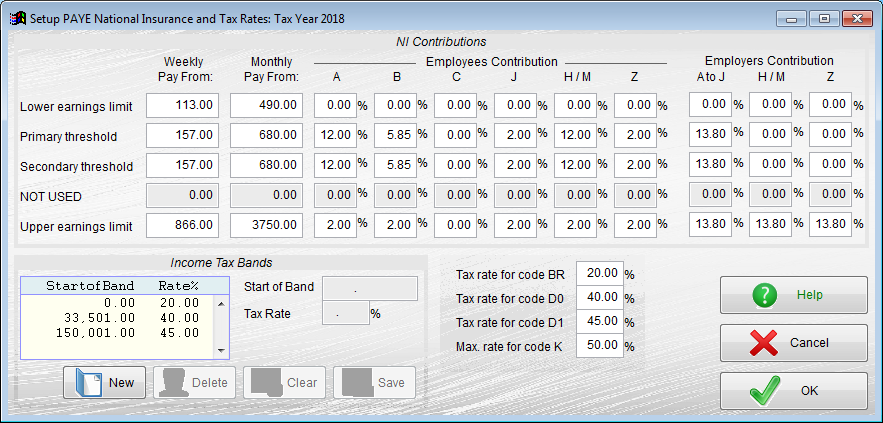Edit Secondary threshold weekly pay field
Screen dimensions: 883x423
pos(182,165)
